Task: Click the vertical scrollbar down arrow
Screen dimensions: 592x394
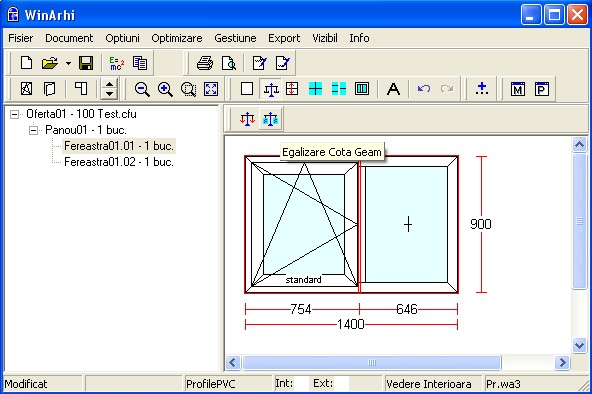Action: pos(580,345)
